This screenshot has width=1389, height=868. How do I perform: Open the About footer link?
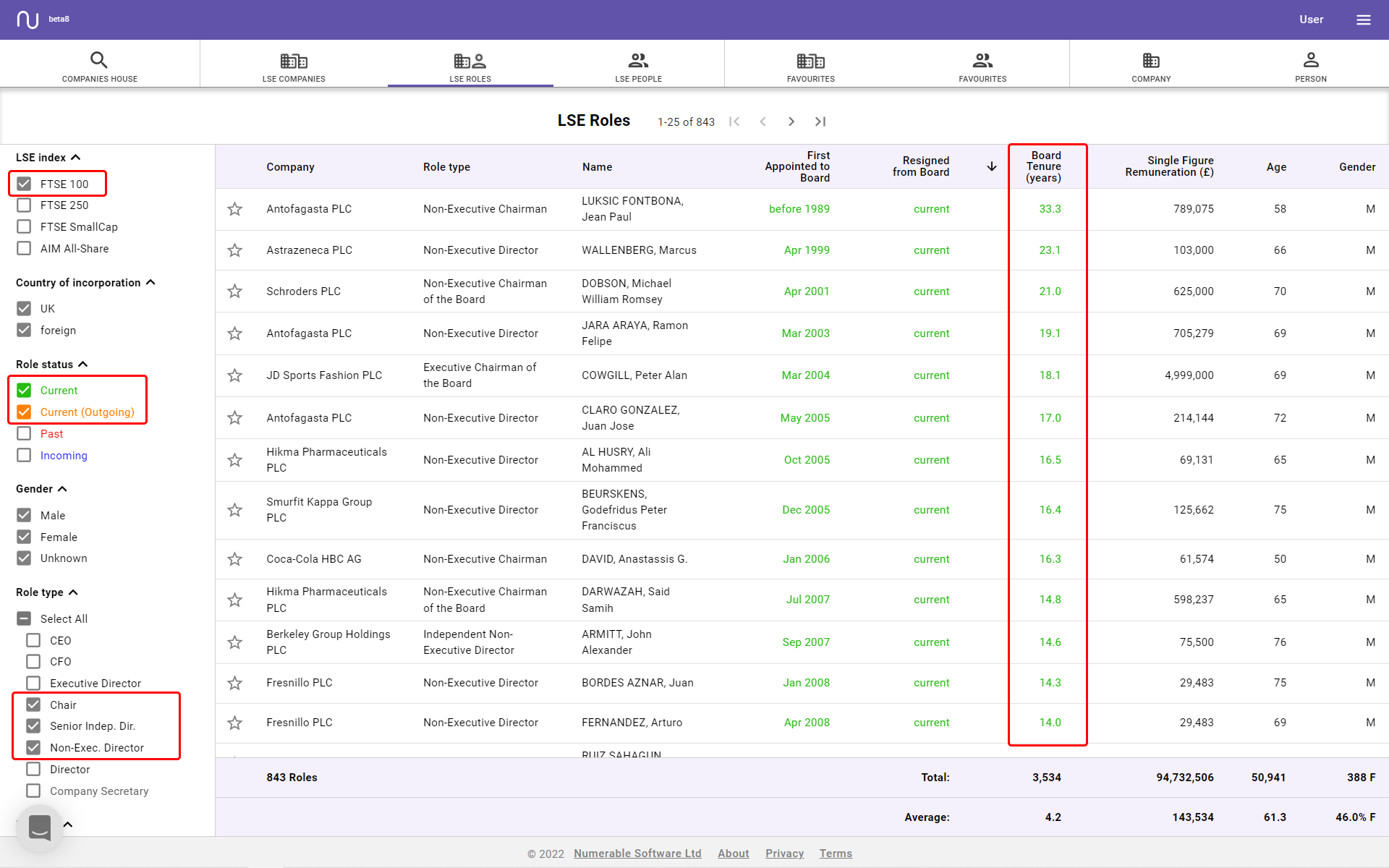pos(733,854)
